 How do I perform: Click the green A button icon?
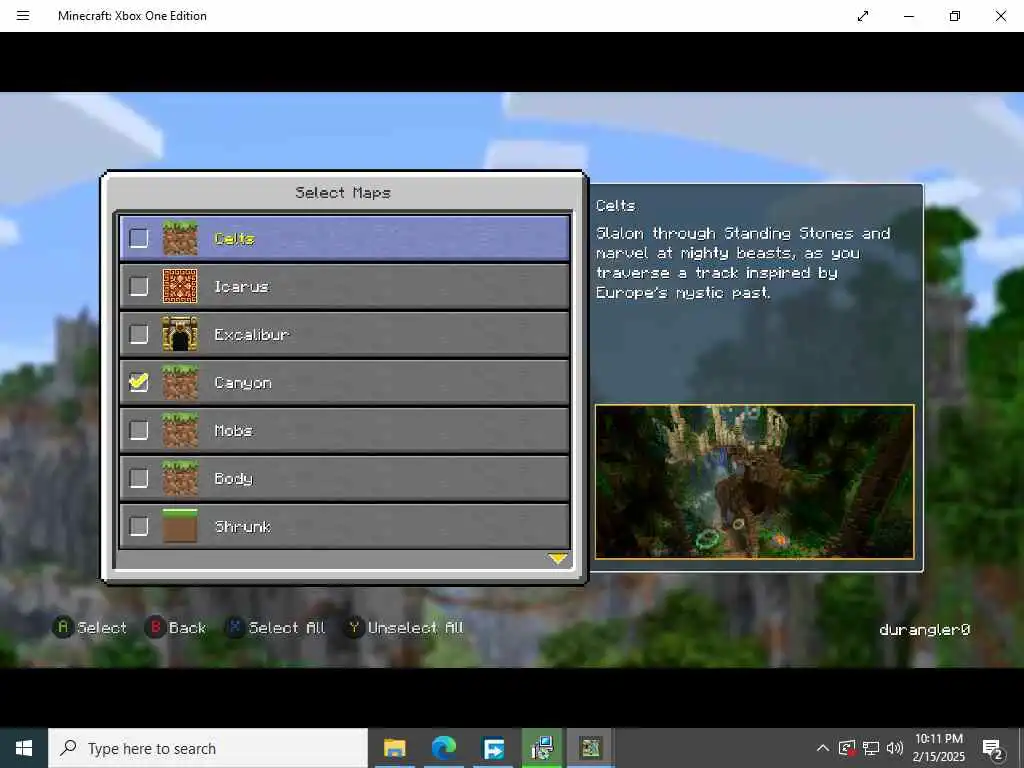[63, 628]
